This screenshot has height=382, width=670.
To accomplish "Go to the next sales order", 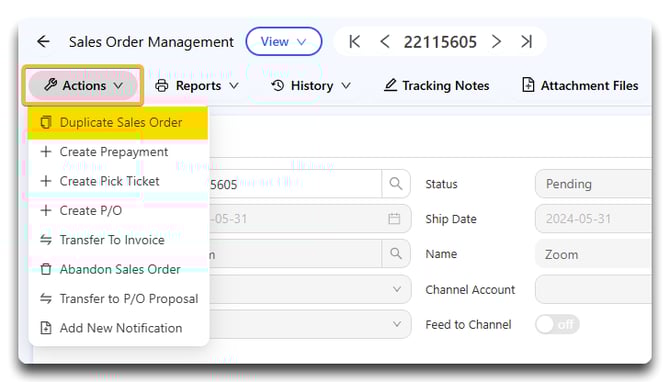I will [x=496, y=42].
